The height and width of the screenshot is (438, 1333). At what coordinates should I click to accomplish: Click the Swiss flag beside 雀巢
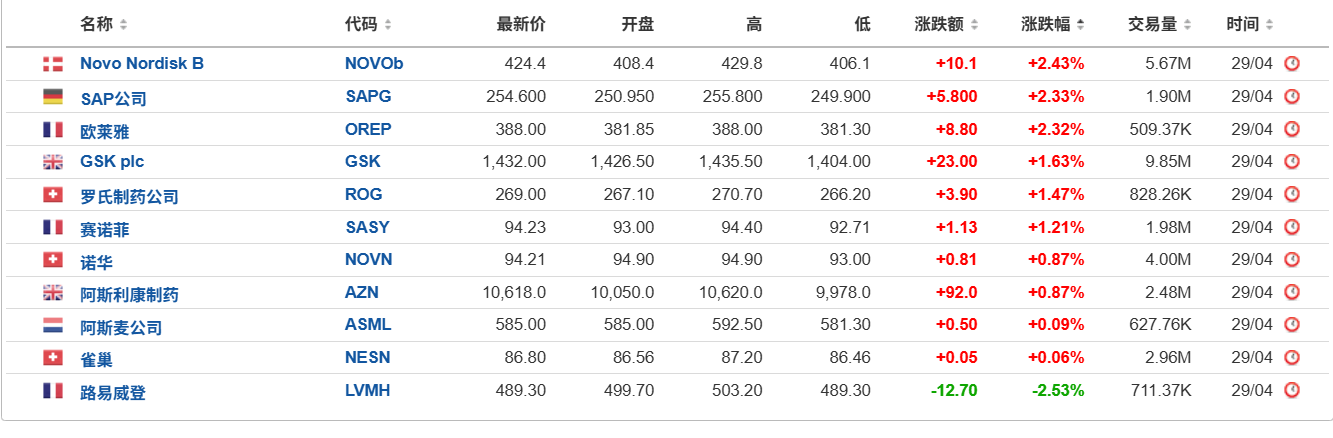[53, 358]
